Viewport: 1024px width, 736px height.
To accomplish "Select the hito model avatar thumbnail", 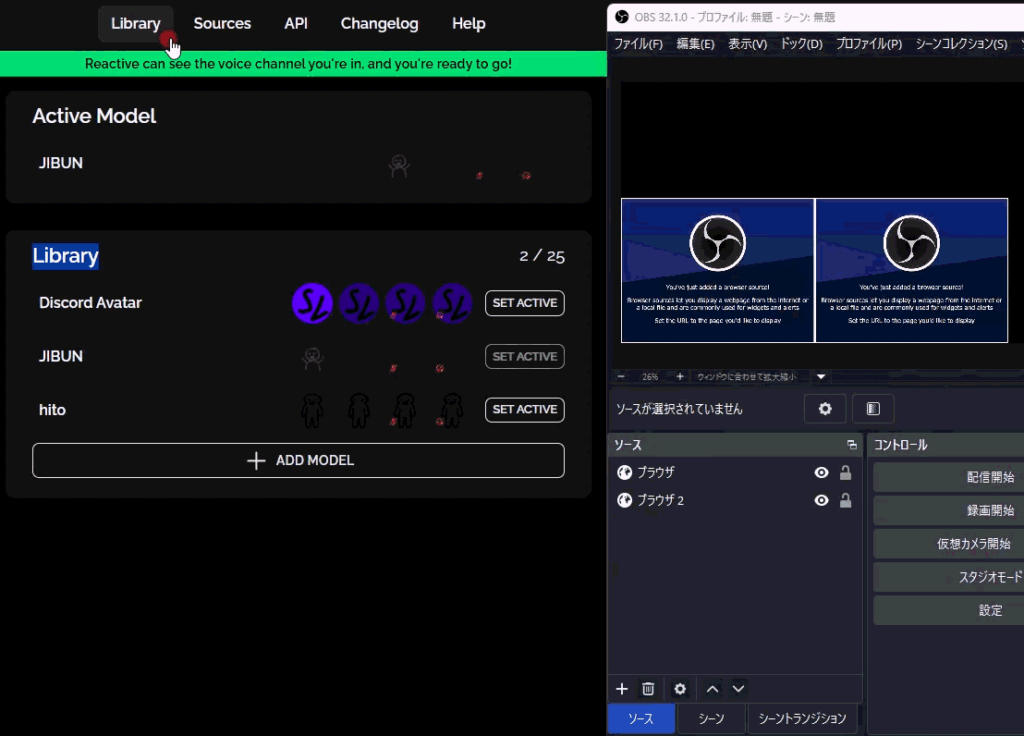I will point(312,410).
